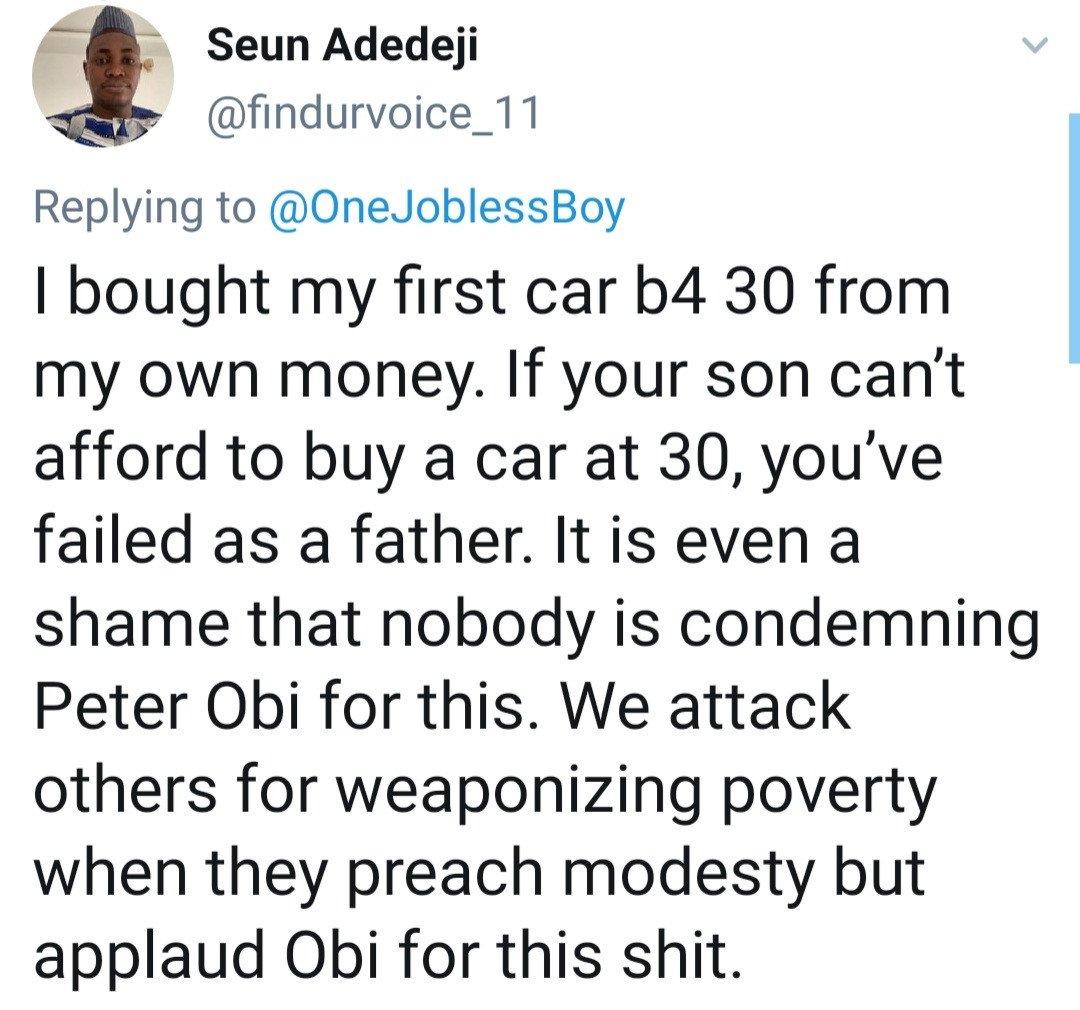This screenshot has height=1010, width=1080.
Task: Open the @findurvoice_11 handle
Action: 372,113
